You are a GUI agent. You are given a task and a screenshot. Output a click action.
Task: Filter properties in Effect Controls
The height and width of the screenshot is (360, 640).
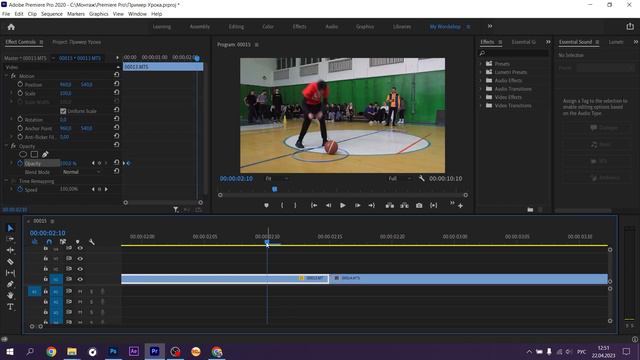(176, 209)
